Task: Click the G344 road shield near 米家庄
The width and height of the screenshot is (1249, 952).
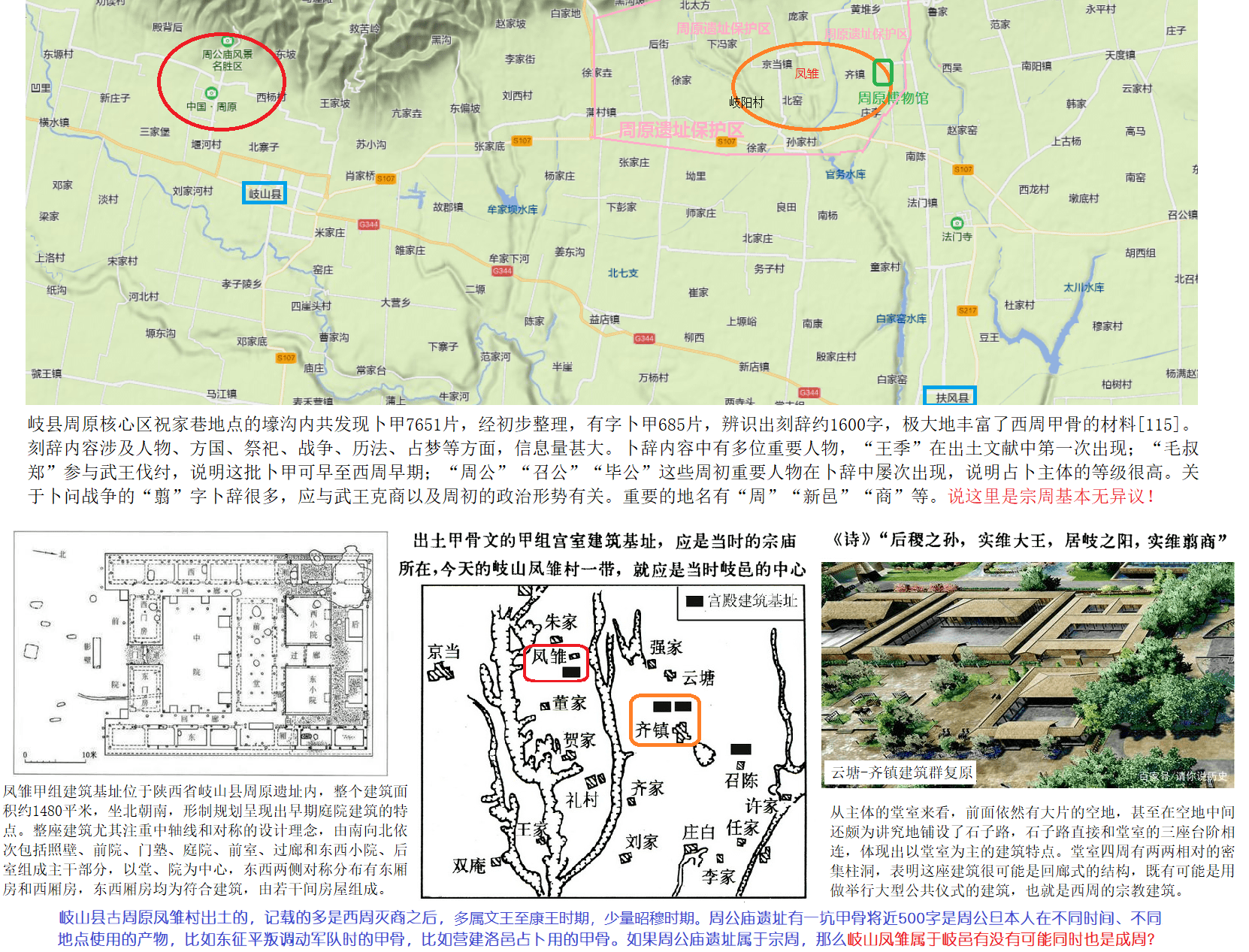Action: pos(368,224)
